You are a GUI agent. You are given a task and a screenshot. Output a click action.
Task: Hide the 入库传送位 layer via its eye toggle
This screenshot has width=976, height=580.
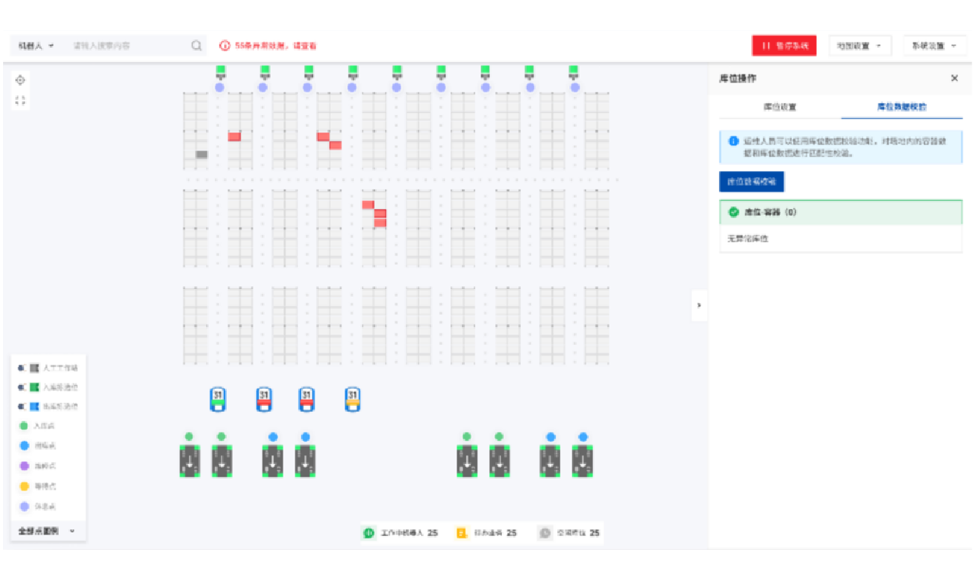pos(22,385)
